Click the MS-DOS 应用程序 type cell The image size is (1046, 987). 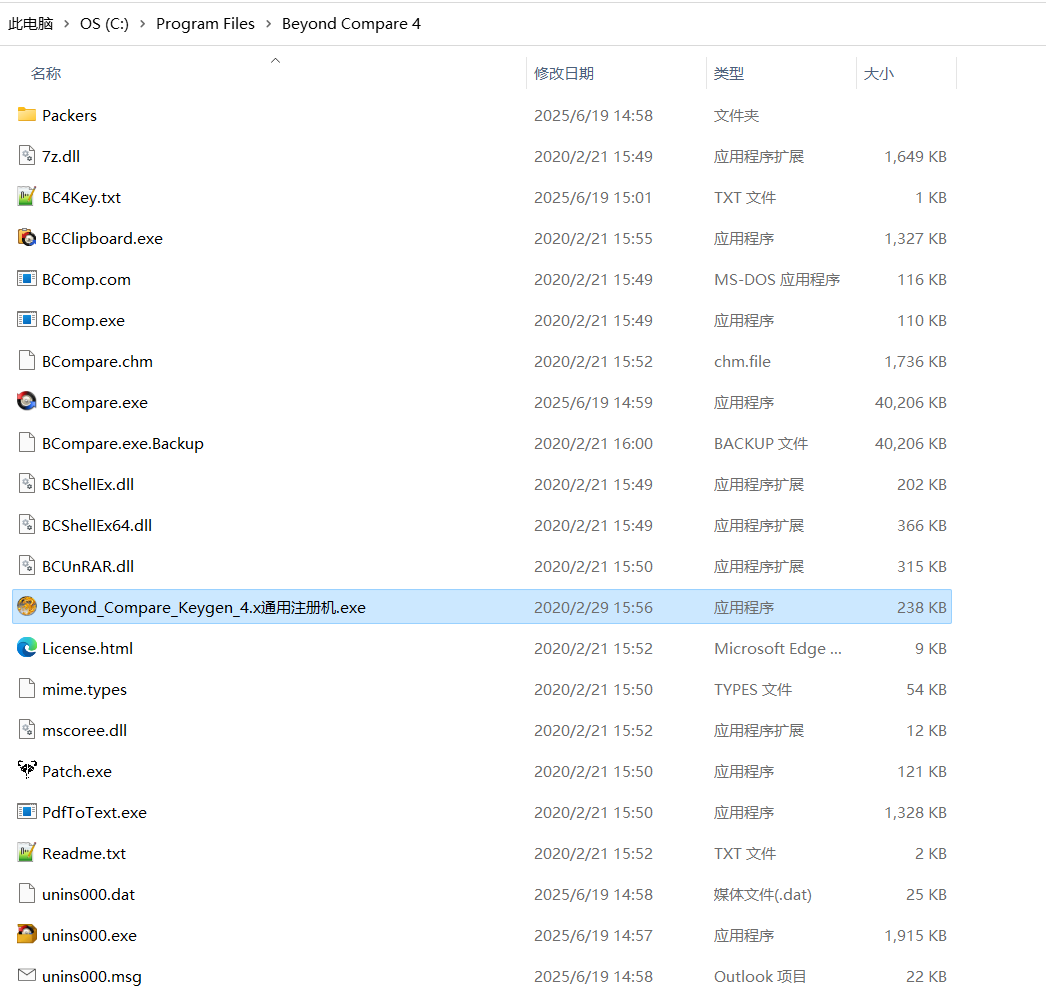pyautogui.click(x=777, y=280)
